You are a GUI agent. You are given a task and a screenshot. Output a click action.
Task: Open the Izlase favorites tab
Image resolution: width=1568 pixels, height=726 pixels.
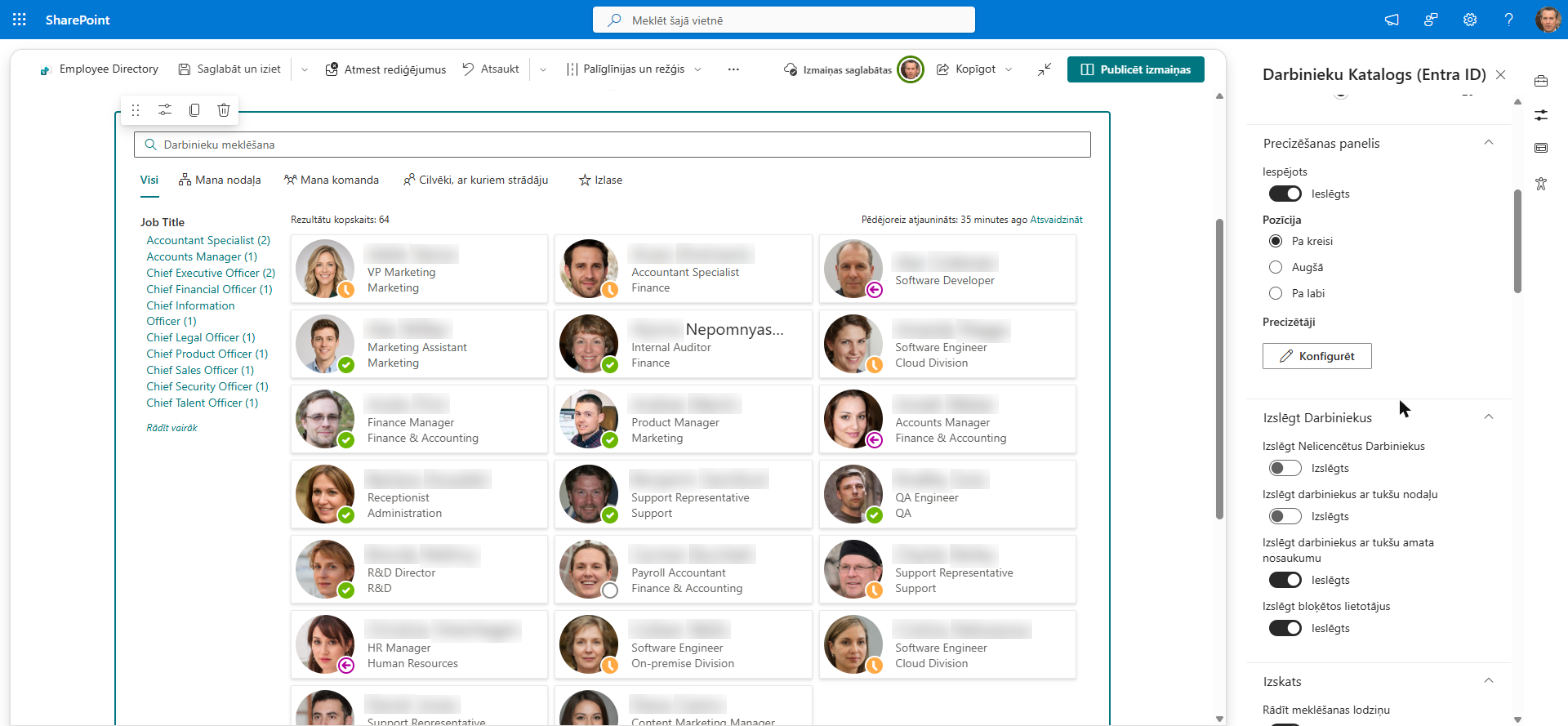tap(601, 180)
